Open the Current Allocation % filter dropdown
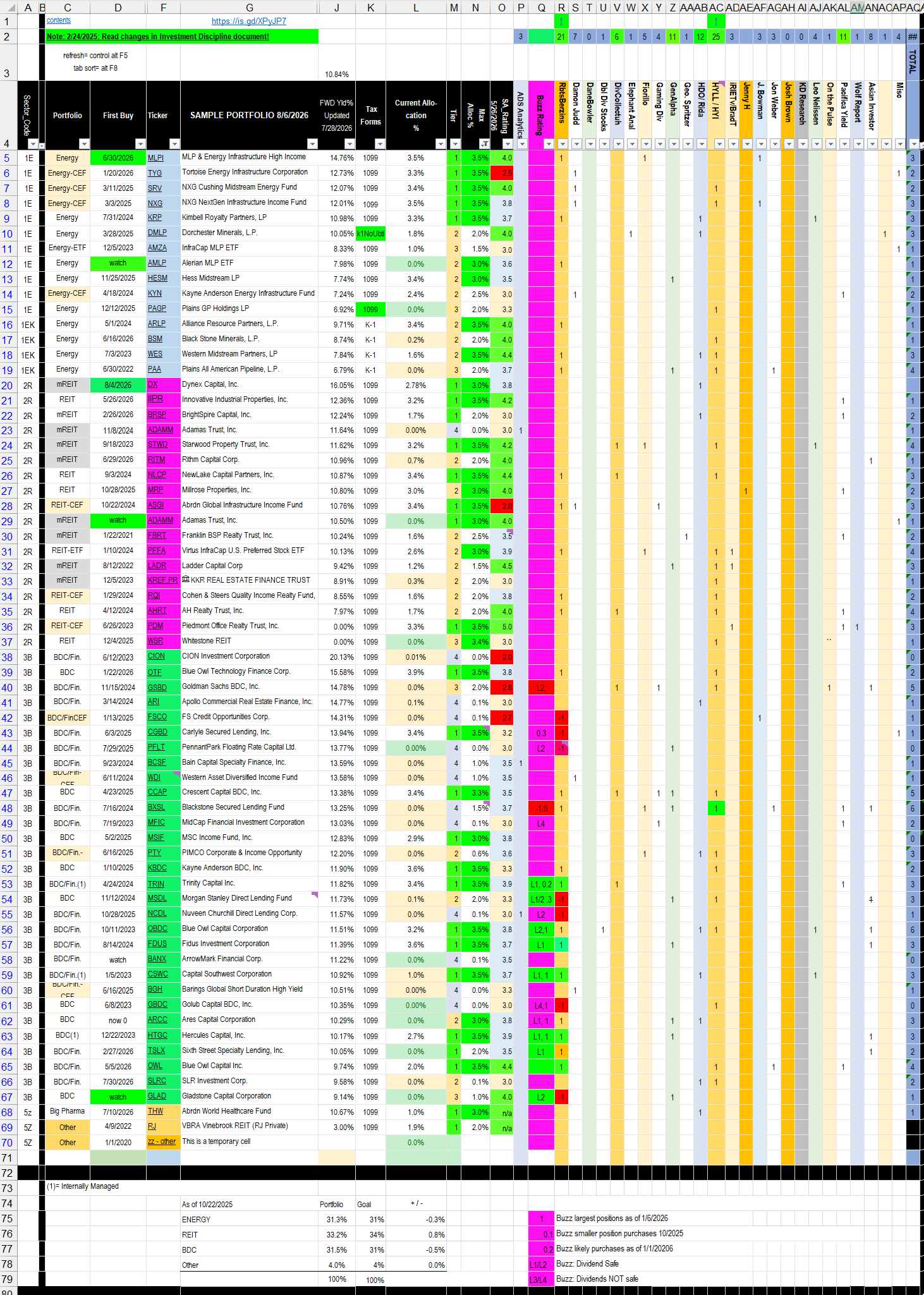This screenshot has width=924, height=1295. click(441, 144)
